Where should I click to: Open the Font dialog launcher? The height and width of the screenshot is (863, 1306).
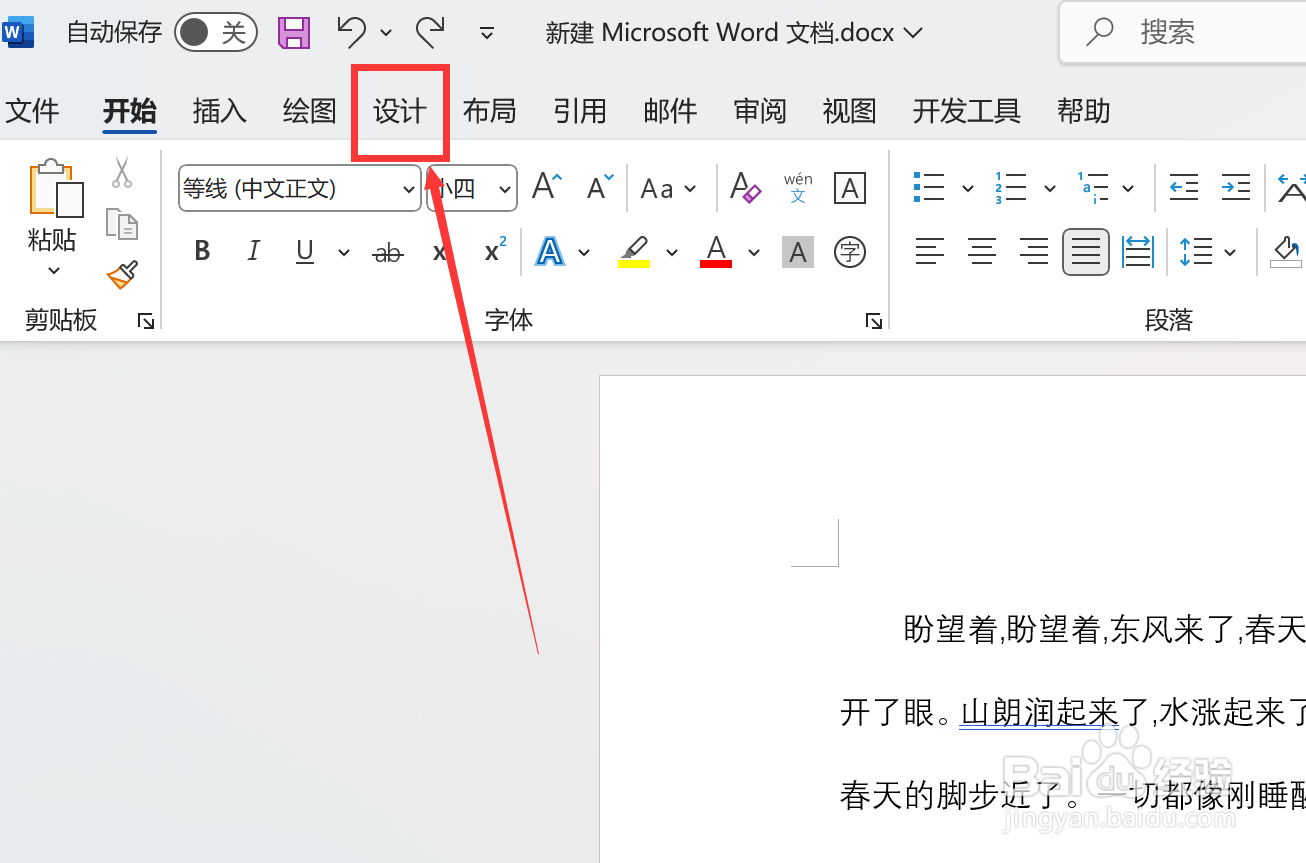(872, 320)
